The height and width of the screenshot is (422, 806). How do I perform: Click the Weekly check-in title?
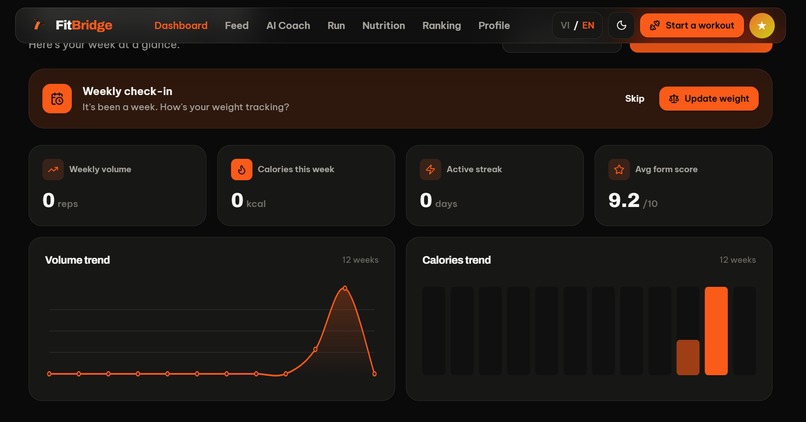(x=127, y=91)
